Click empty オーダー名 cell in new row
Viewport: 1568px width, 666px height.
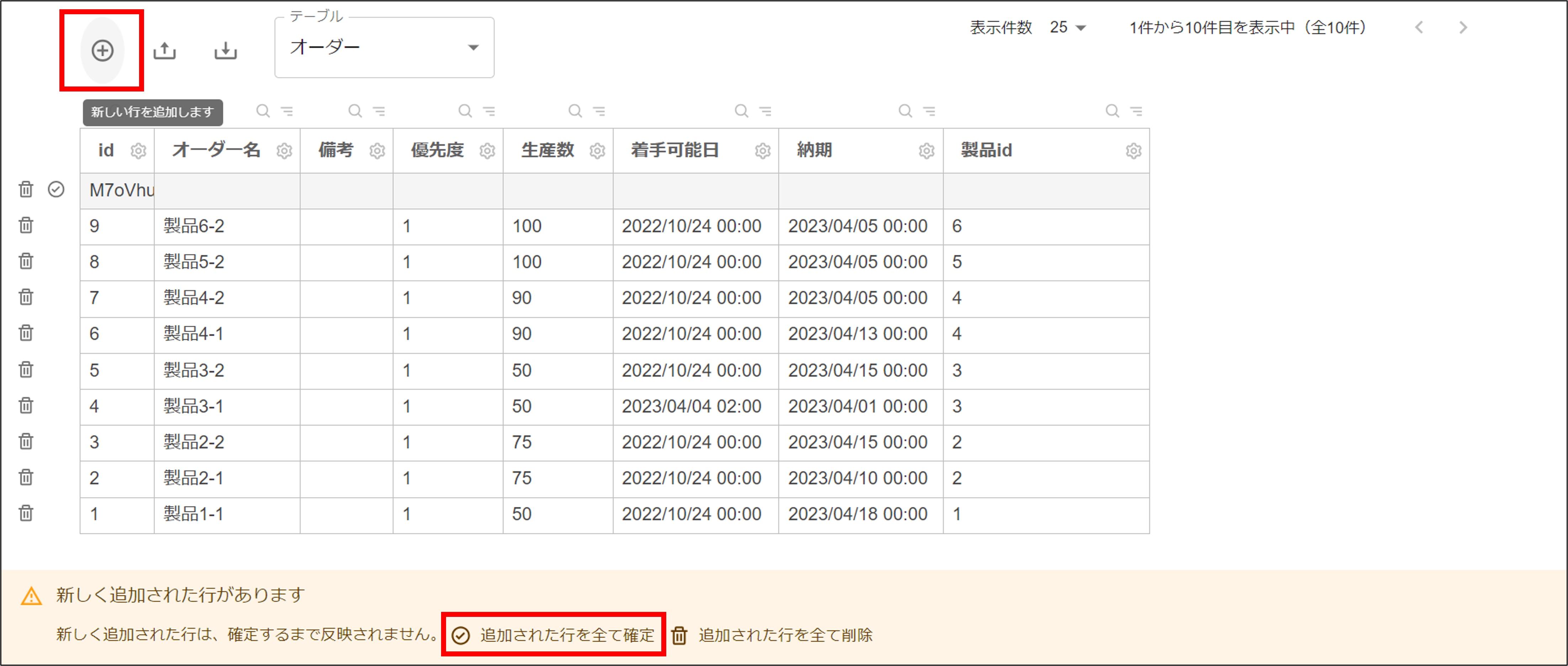pos(227,191)
